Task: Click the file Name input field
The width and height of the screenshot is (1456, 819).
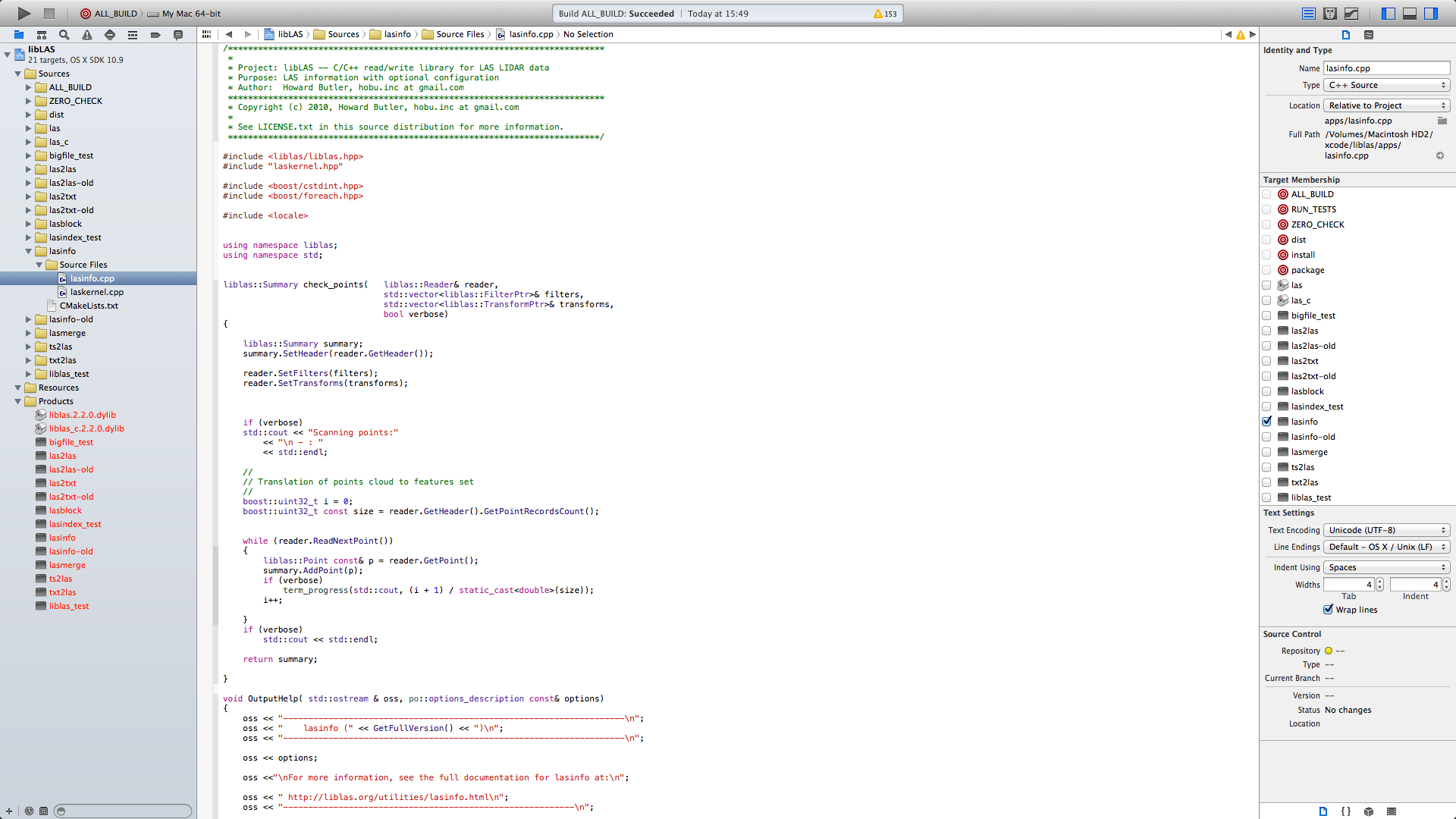Action: (x=1386, y=68)
